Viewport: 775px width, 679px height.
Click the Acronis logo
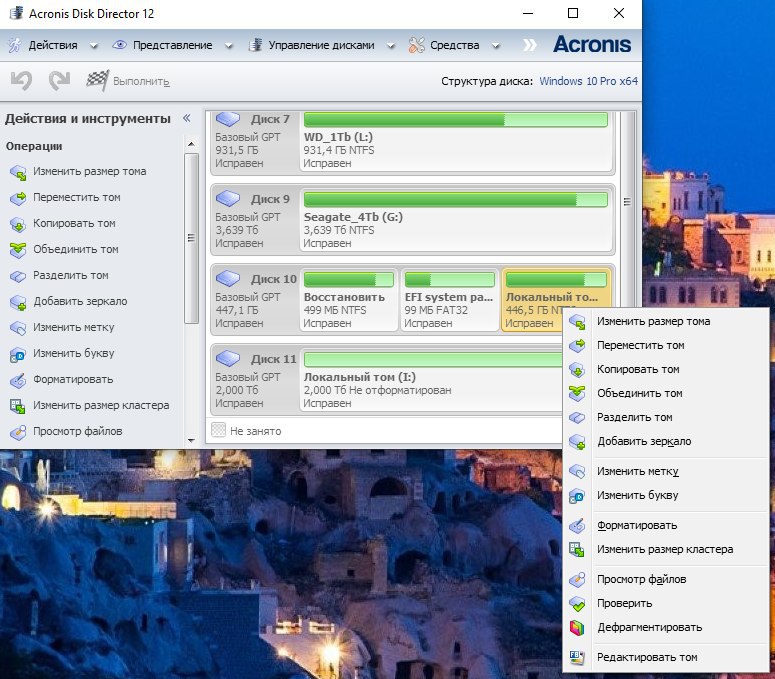point(592,44)
